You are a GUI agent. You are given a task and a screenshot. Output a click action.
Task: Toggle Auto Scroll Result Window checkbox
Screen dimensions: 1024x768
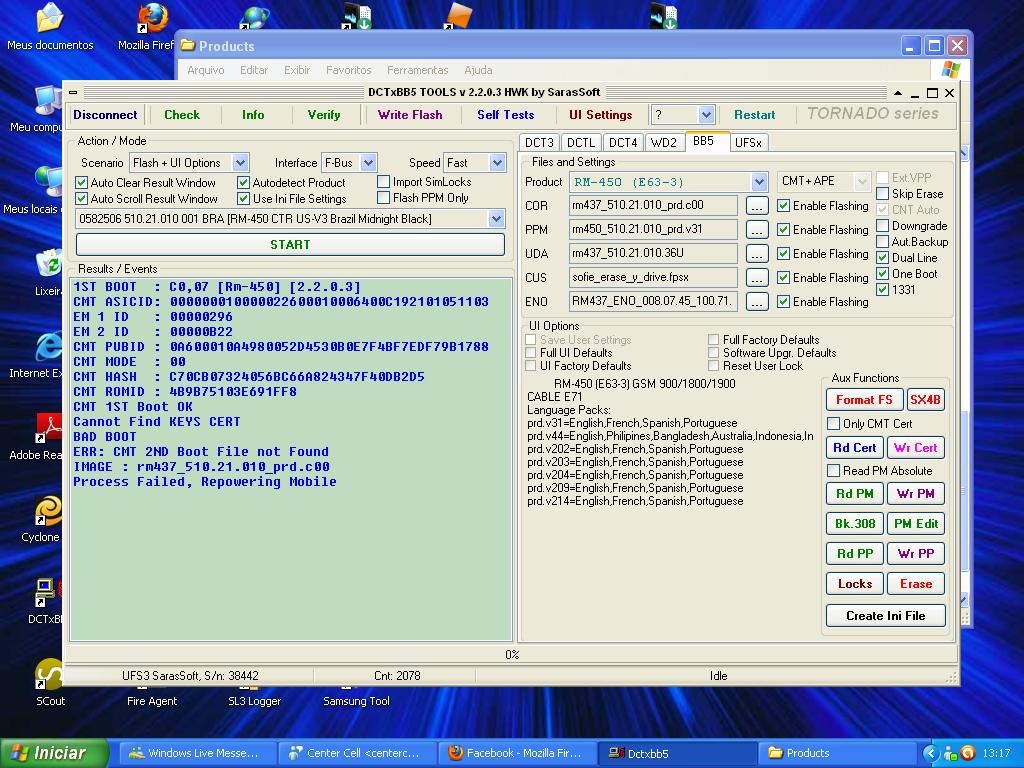82,199
